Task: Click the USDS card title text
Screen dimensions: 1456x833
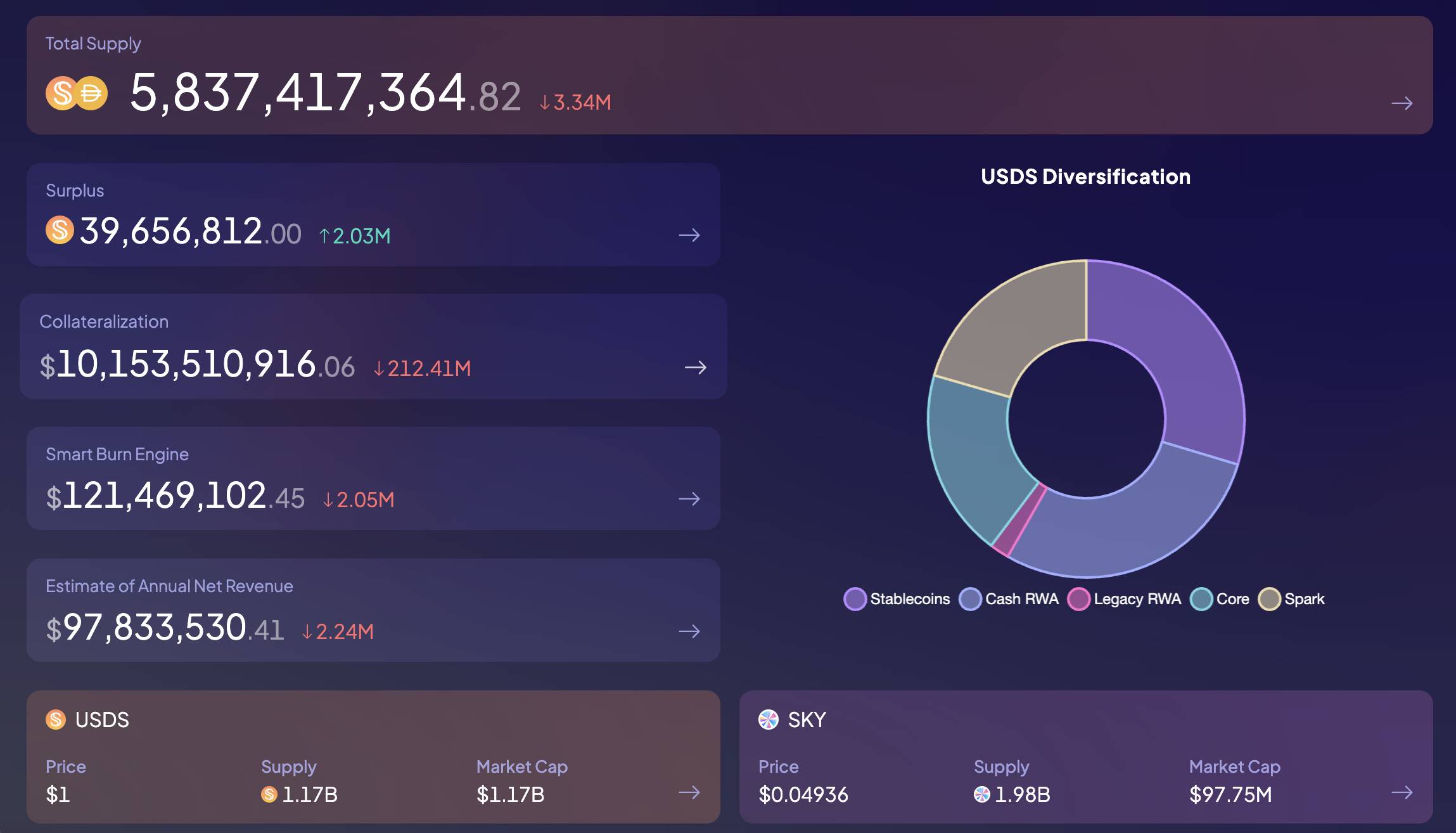Action: tap(102, 720)
